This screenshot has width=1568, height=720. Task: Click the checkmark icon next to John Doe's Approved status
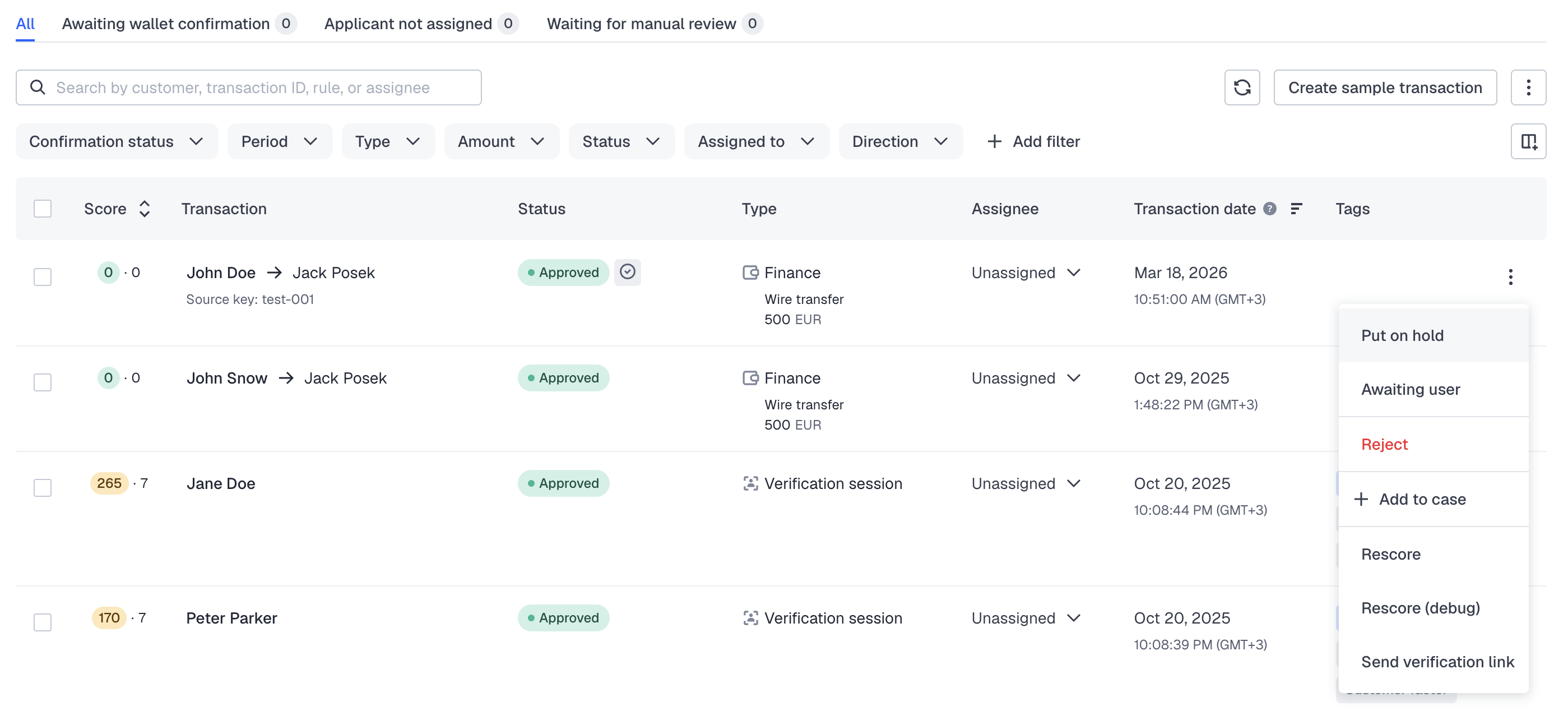point(627,273)
